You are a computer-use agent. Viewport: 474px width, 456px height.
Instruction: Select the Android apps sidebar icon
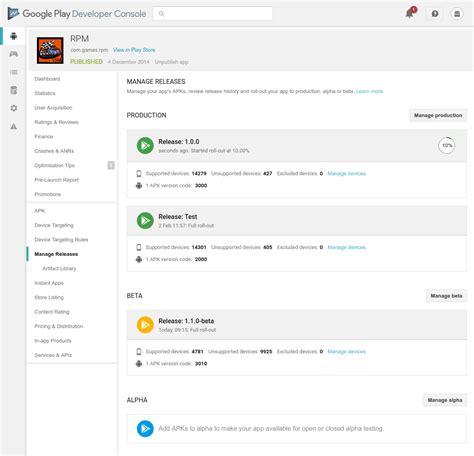pos(13,36)
